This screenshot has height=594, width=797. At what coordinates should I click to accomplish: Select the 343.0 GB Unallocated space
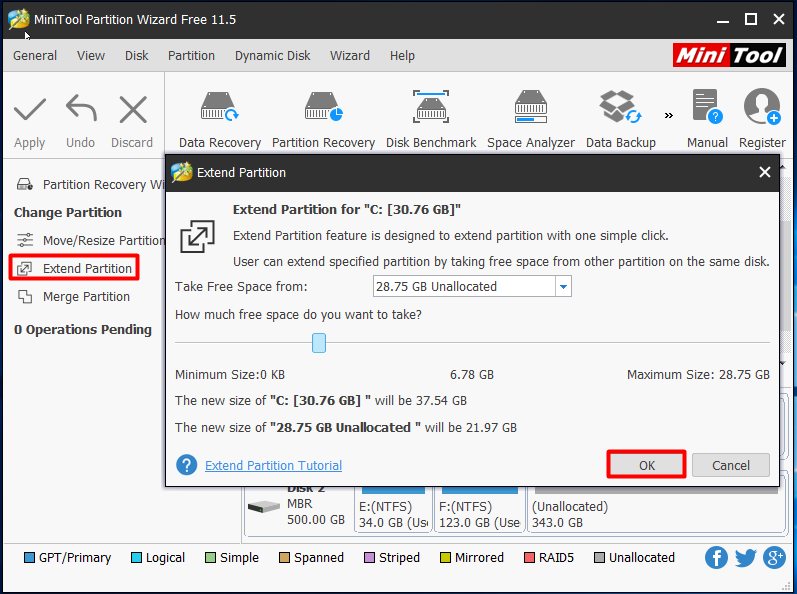(x=657, y=508)
